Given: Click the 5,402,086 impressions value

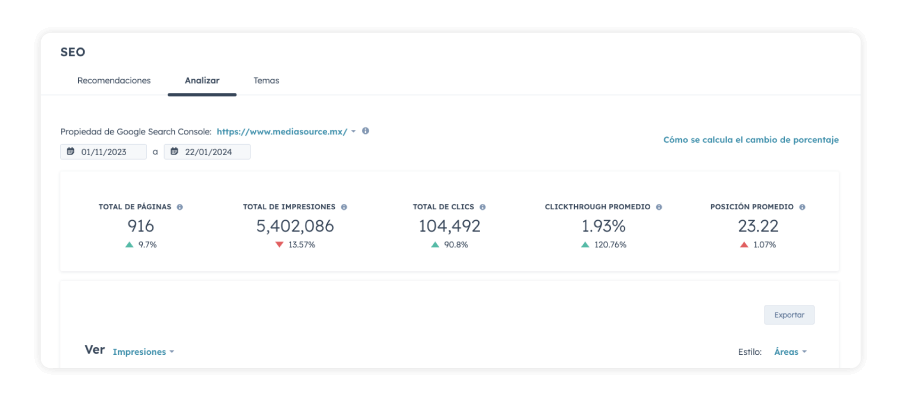Looking at the screenshot, I should point(295,226).
